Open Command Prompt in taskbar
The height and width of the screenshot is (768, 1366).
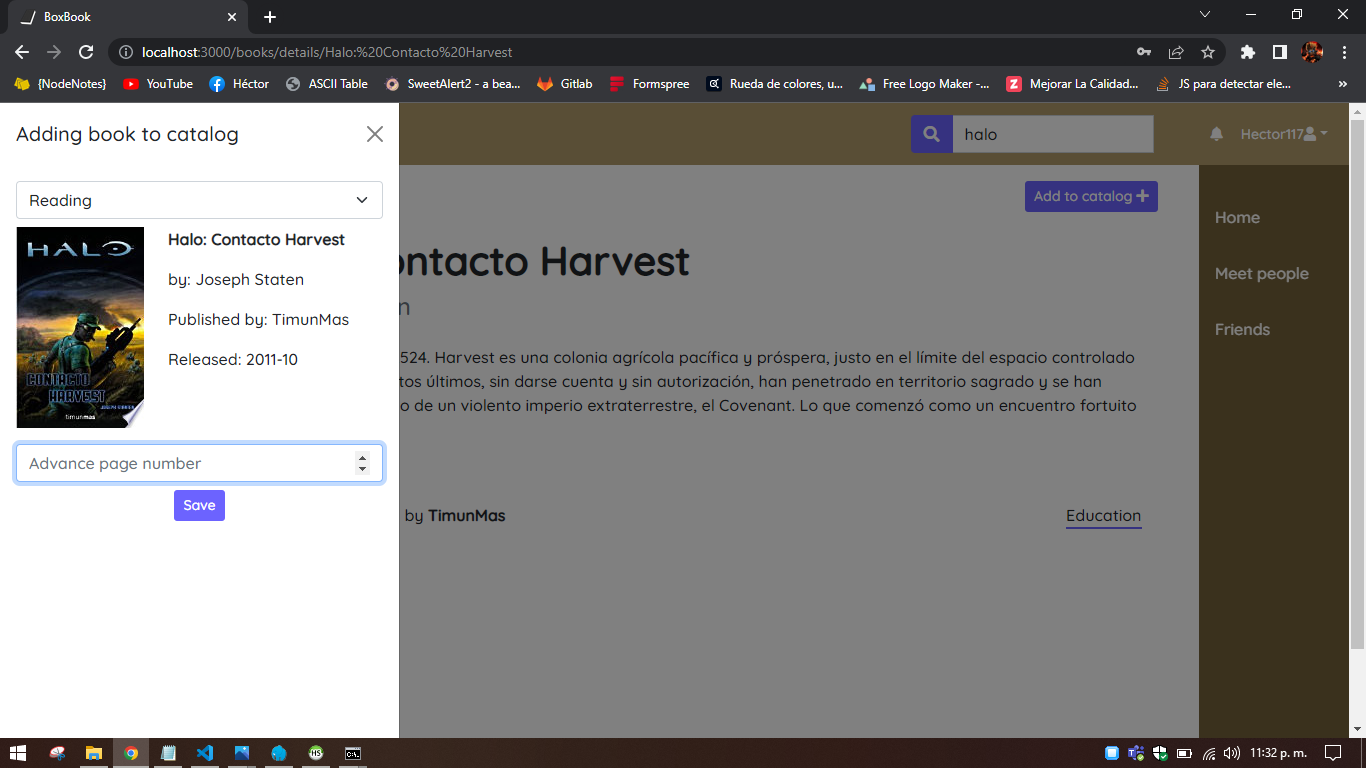coord(353,753)
